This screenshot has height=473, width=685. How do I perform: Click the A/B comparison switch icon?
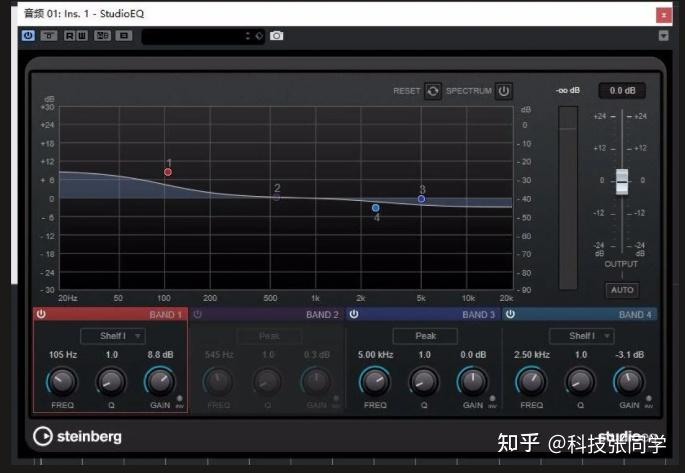[102, 35]
